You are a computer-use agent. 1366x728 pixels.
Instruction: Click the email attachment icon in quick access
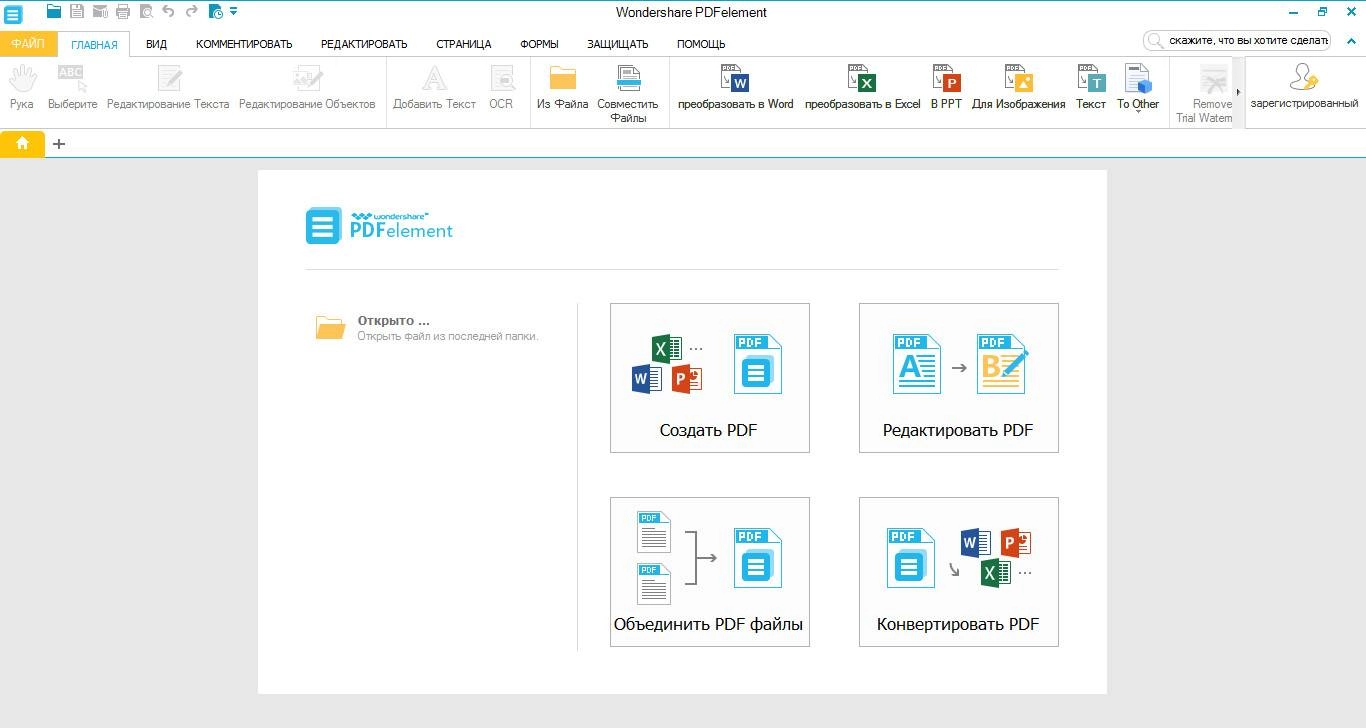coord(100,12)
